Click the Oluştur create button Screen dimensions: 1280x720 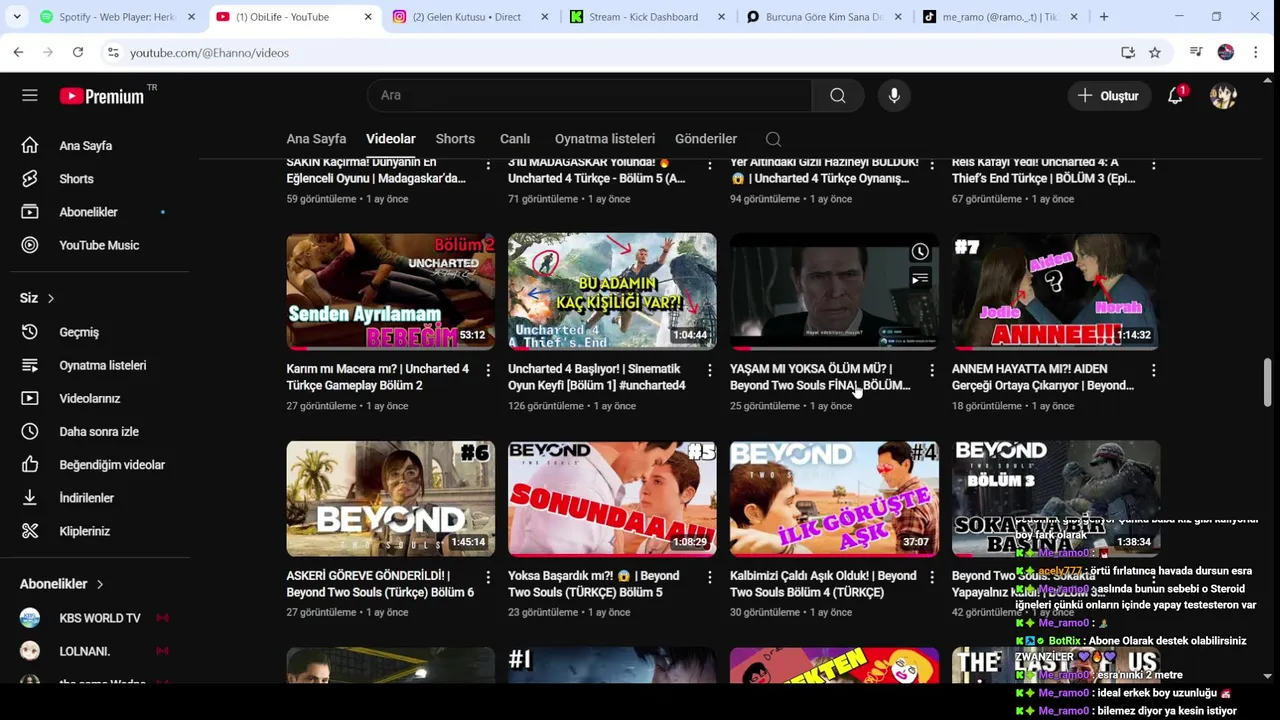coord(1108,95)
